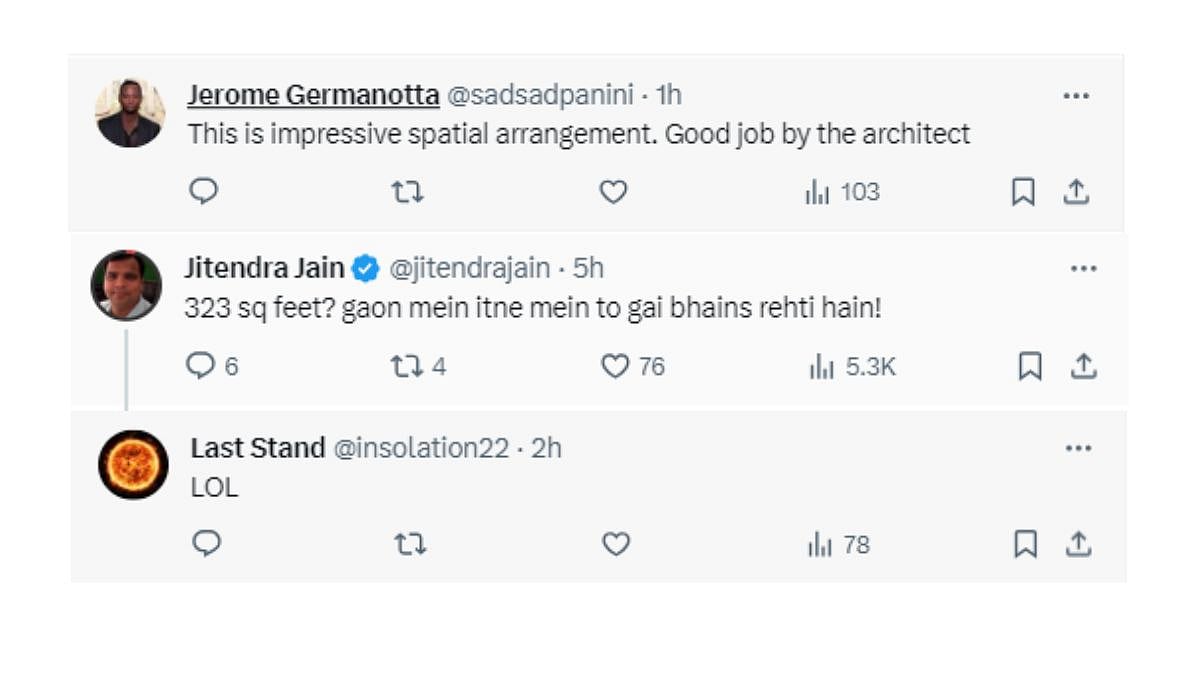Screen dimensions: 1200x675
Task: Open more options on Last Stand's reply
Action: pyautogui.click(x=1078, y=449)
